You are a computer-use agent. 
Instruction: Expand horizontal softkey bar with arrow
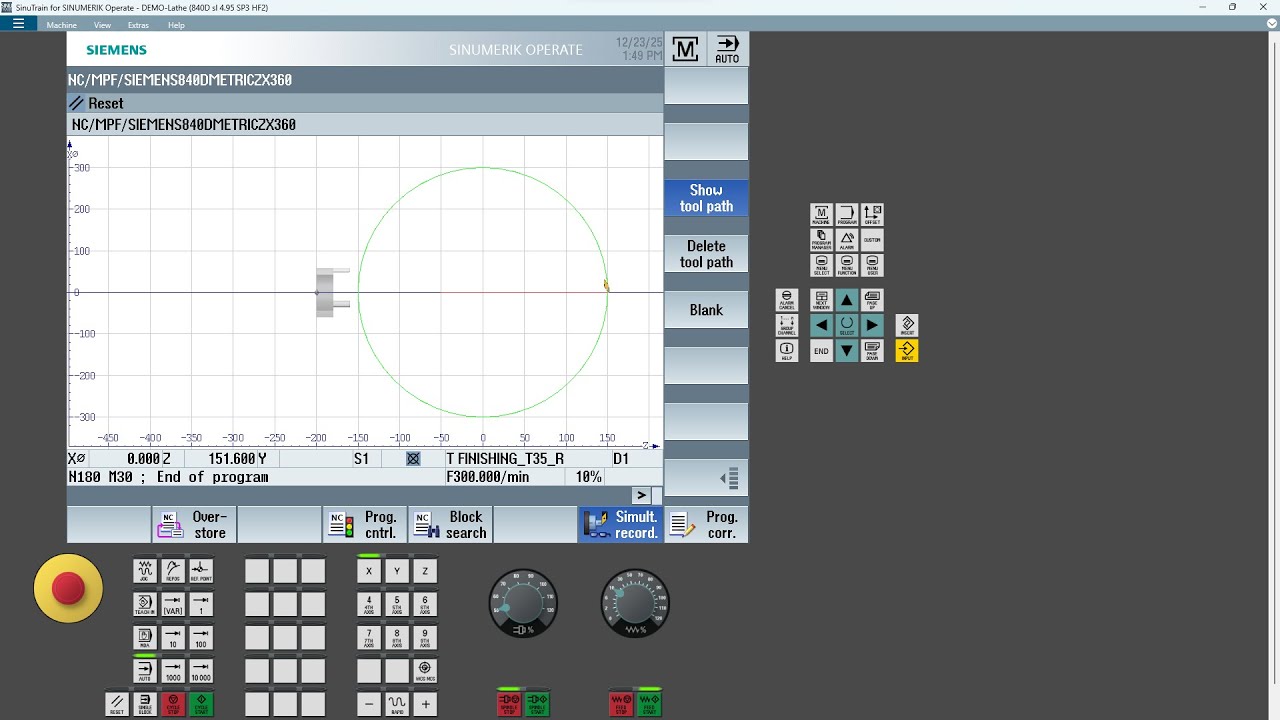(642, 495)
